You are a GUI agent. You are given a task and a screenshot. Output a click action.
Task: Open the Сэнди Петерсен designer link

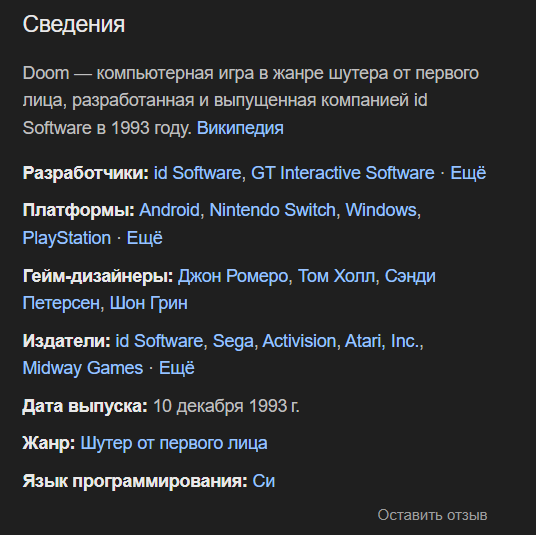point(410,276)
